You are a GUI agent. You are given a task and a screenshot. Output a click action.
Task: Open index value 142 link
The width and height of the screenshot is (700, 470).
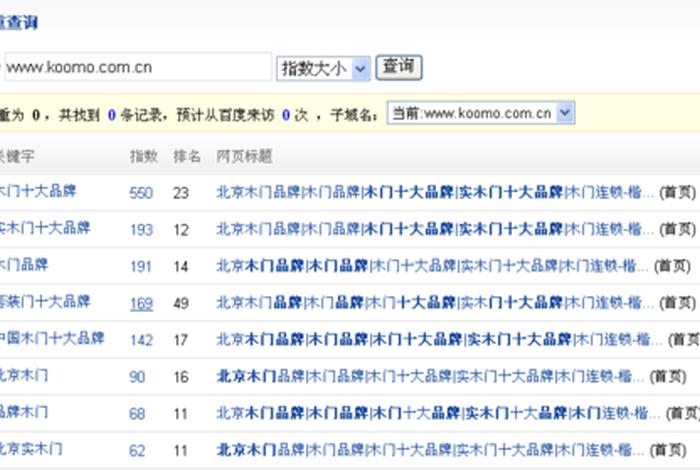tap(141, 340)
